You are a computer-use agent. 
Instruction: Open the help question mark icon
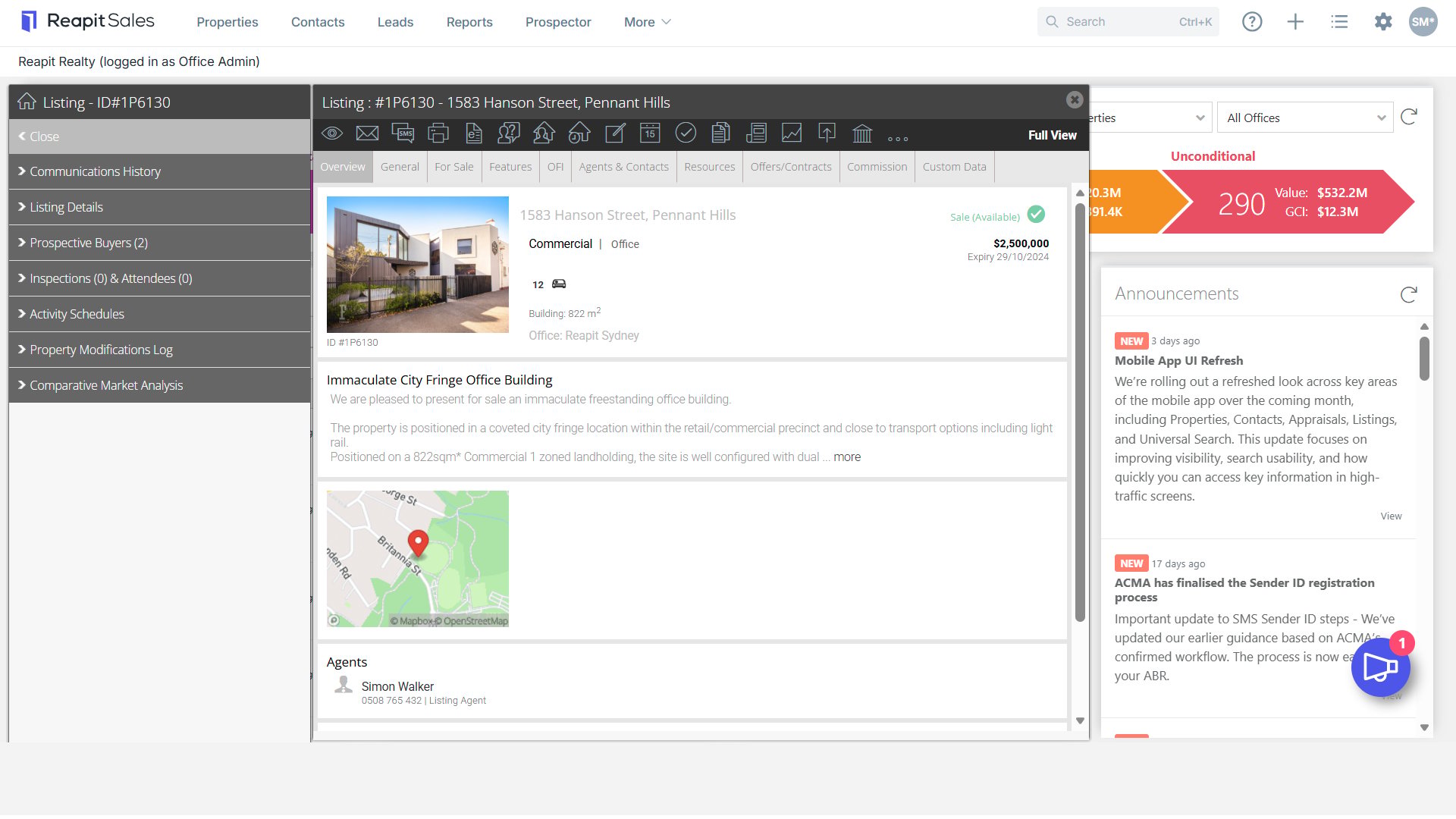(x=1252, y=22)
